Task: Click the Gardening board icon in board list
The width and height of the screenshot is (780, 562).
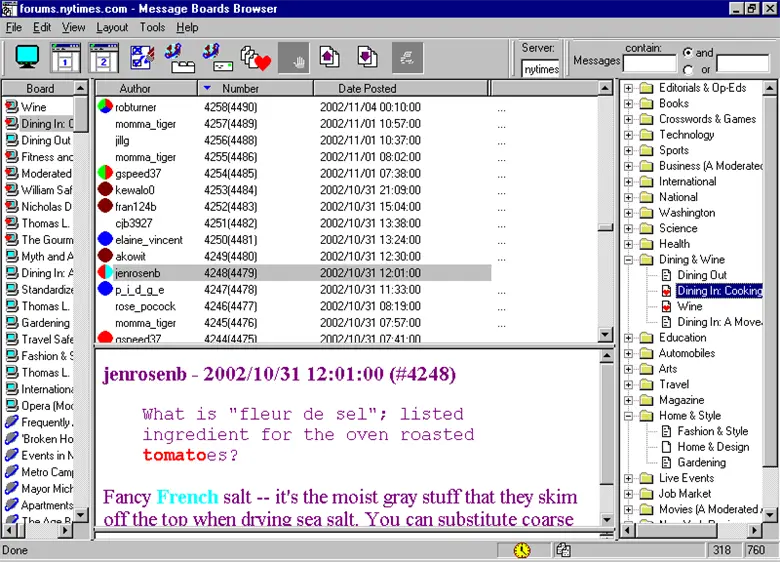Action: pyautogui.click(x=11, y=322)
